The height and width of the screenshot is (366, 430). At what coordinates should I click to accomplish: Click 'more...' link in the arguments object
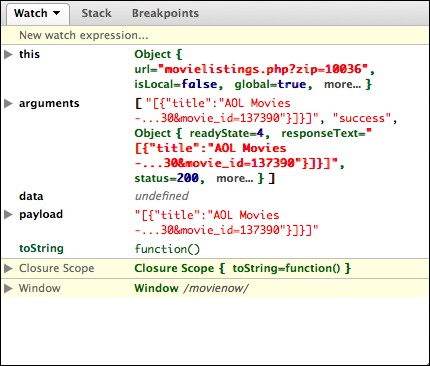click(x=235, y=178)
